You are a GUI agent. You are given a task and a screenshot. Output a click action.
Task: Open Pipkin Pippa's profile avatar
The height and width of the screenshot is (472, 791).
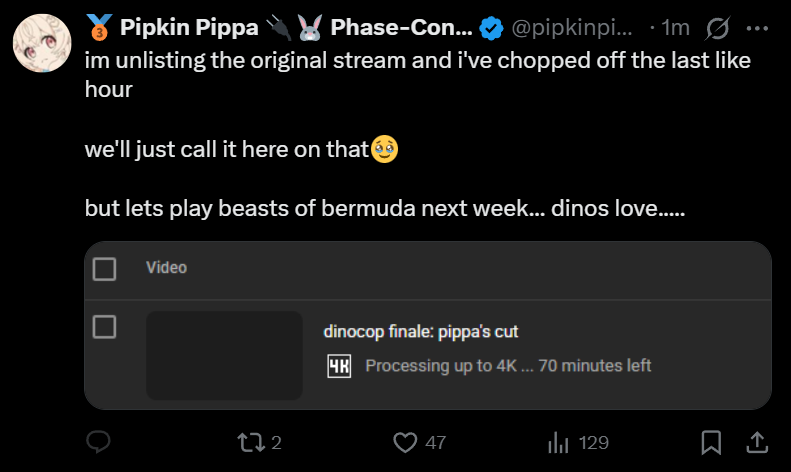[x=41, y=43]
